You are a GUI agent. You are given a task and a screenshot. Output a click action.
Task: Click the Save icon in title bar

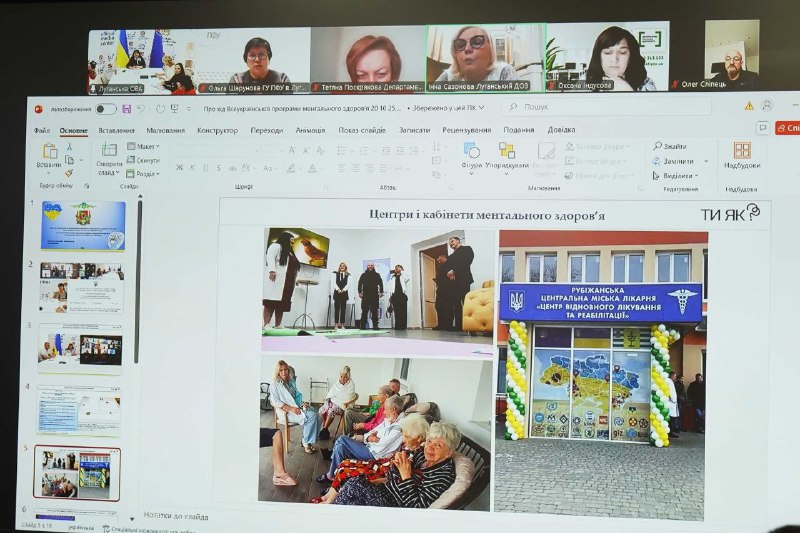(x=126, y=108)
